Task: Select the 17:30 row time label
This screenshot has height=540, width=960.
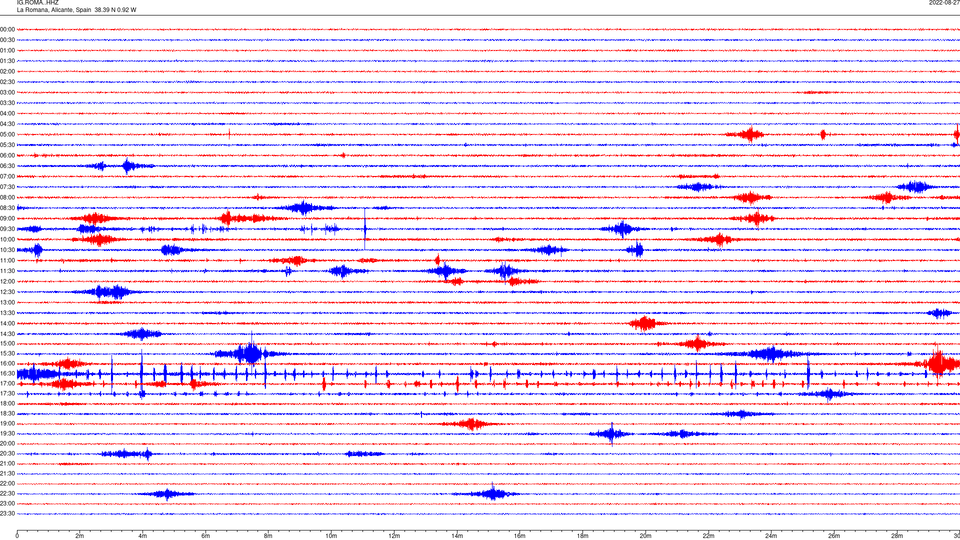Action: click(7, 393)
